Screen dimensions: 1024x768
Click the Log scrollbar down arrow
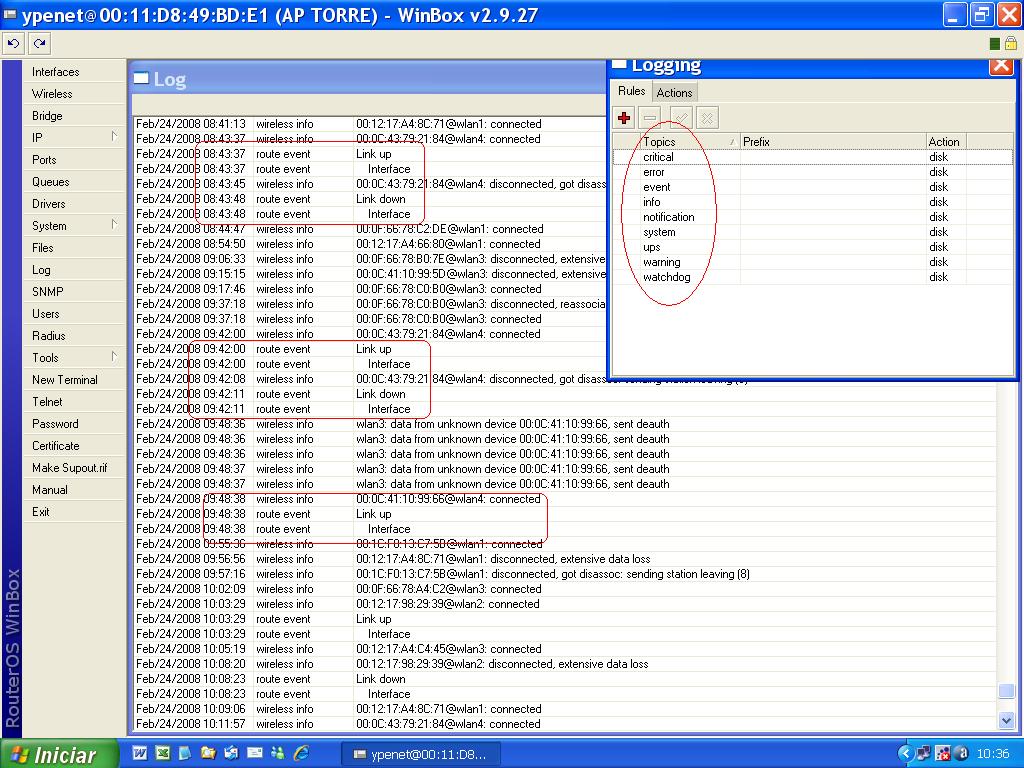[1006, 720]
